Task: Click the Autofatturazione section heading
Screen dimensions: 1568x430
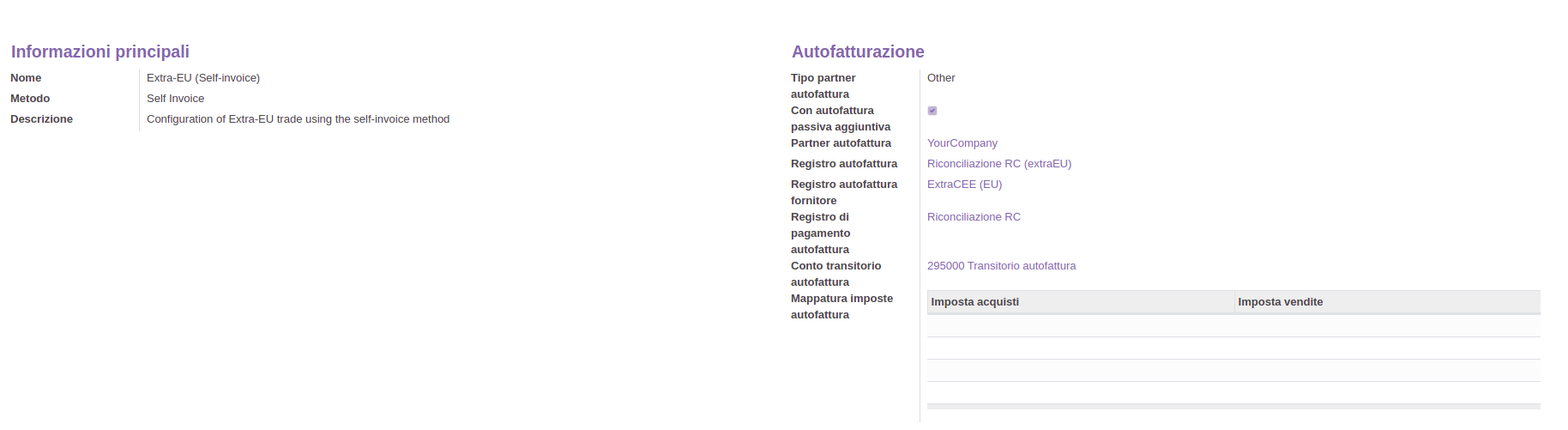Action: pyautogui.click(x=858, y=51)
